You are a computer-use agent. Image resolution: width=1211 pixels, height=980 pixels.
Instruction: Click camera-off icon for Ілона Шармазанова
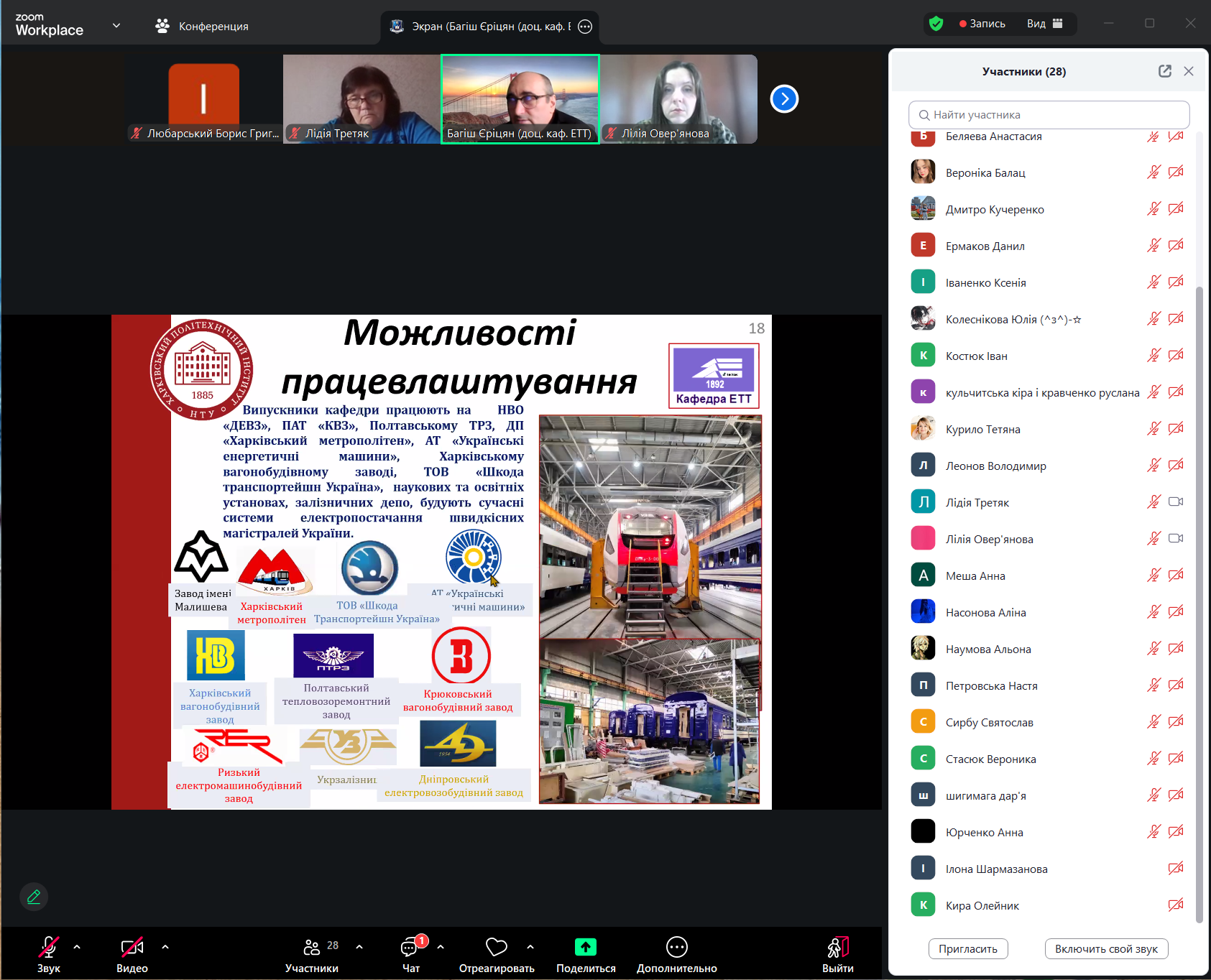click(x=1176, y=869)
